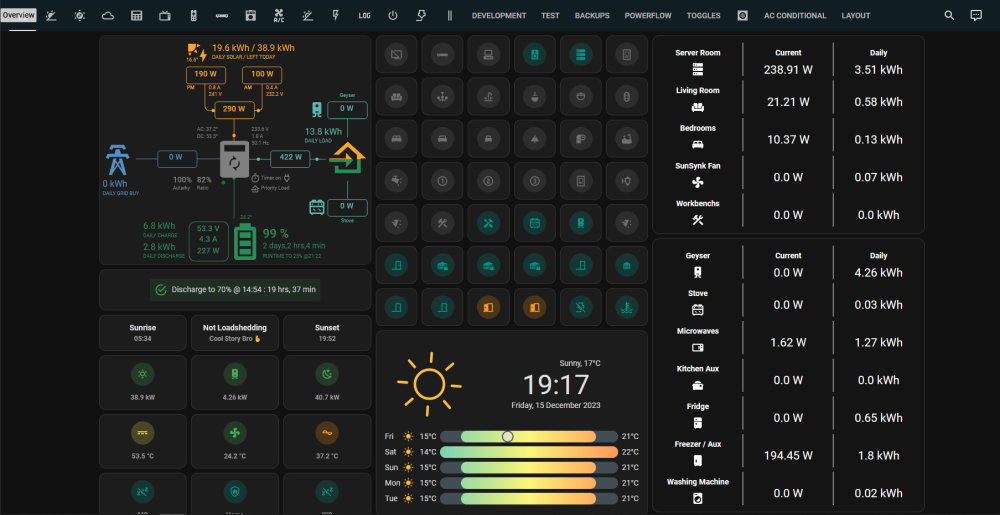Select the Overview tab

18,15
